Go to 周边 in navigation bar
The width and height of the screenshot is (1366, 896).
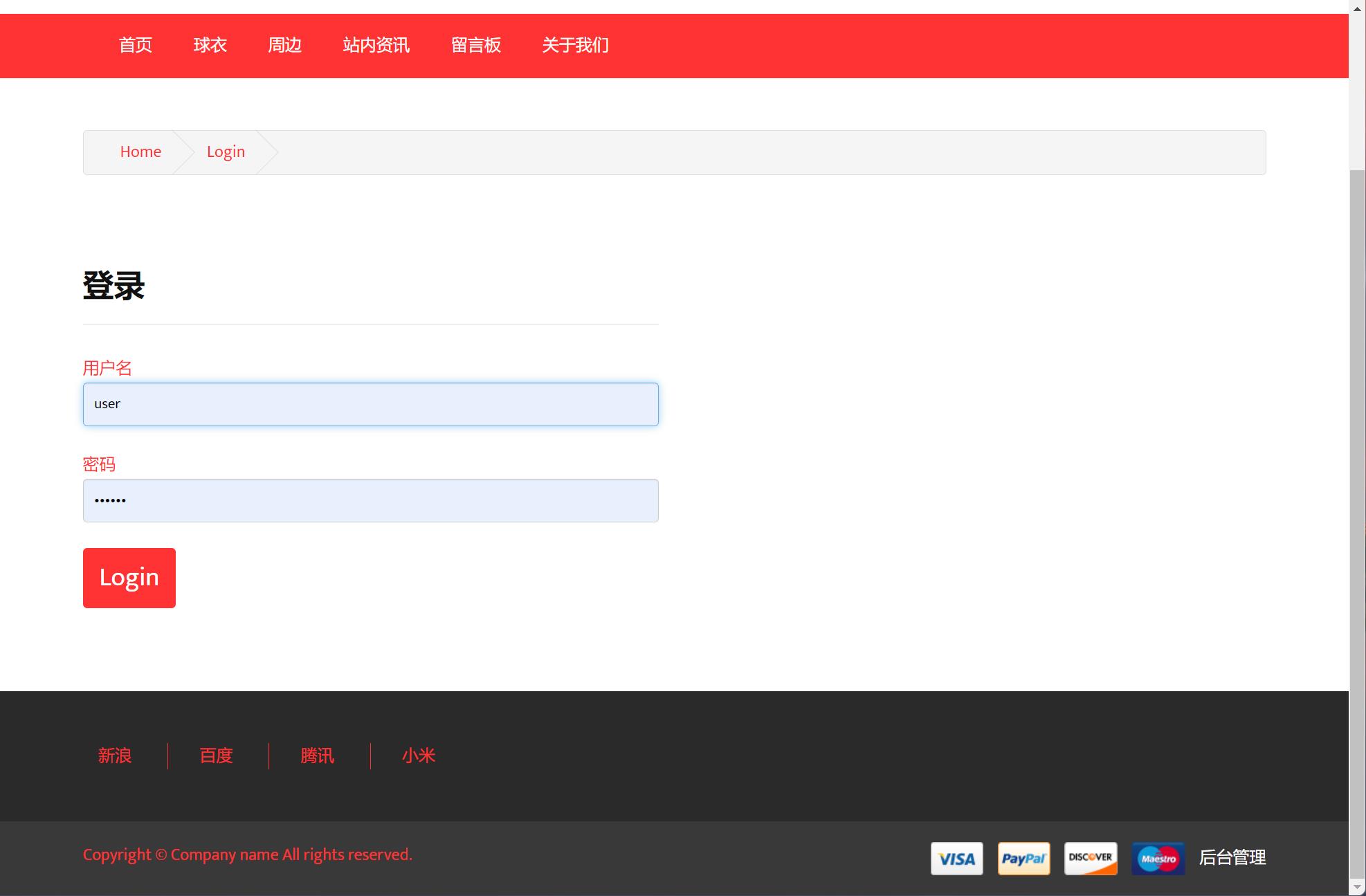coord(284,46)
